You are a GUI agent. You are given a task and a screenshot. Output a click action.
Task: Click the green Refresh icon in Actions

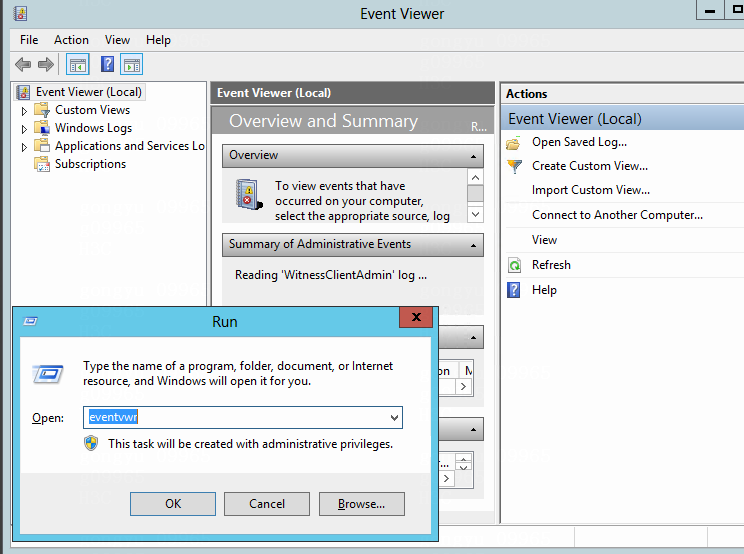point(514,265)
